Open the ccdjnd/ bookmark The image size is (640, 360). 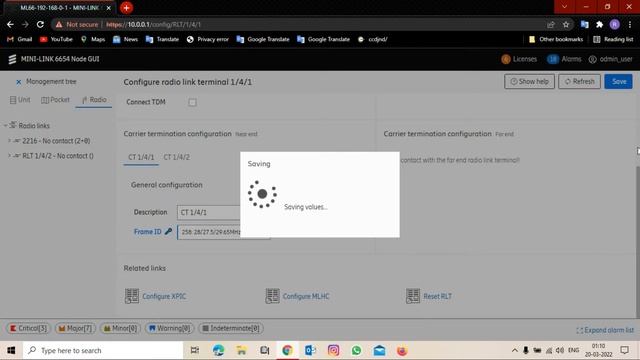point(372,39)
